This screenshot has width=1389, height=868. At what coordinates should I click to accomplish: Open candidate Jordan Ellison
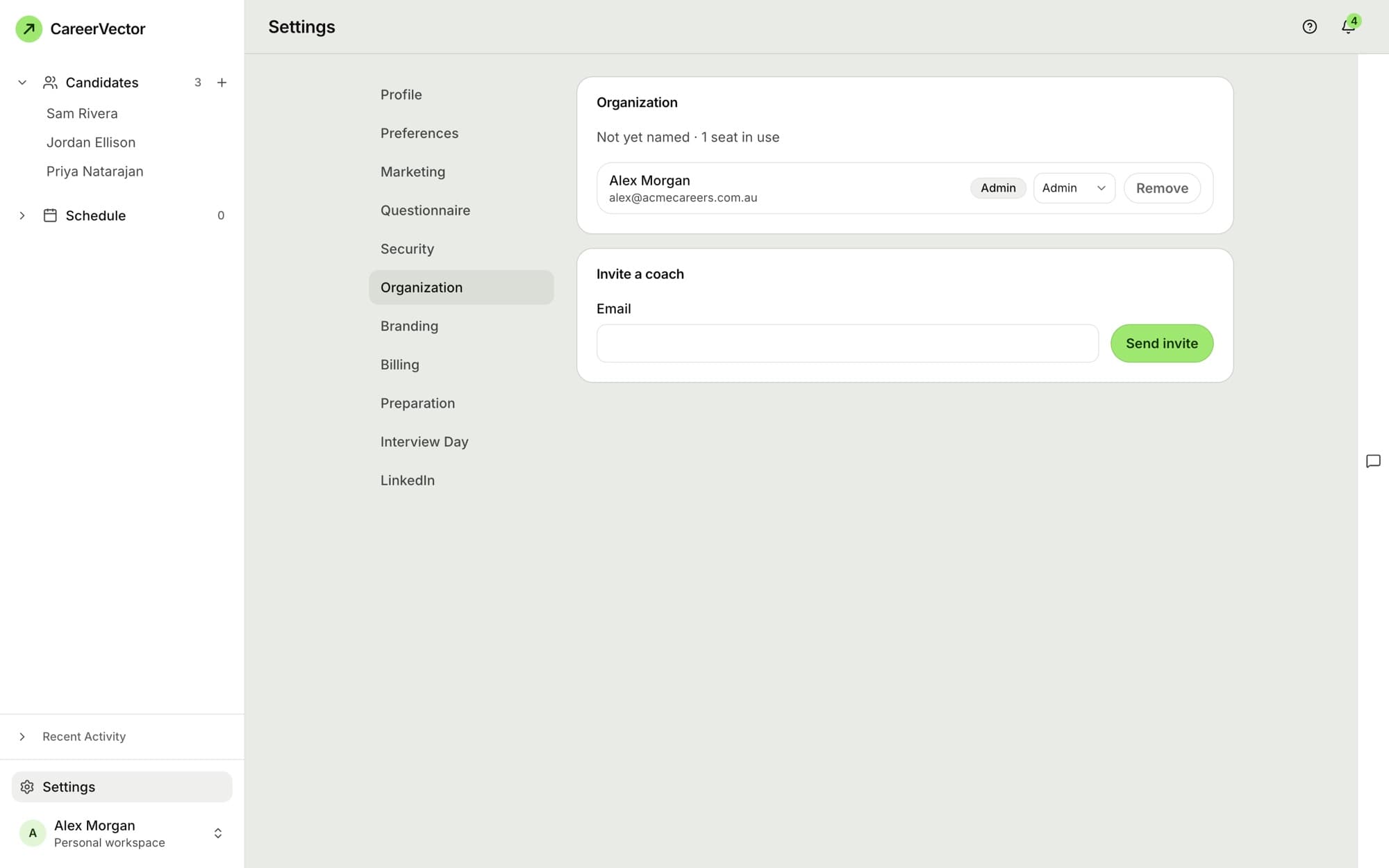click(91, 142)
